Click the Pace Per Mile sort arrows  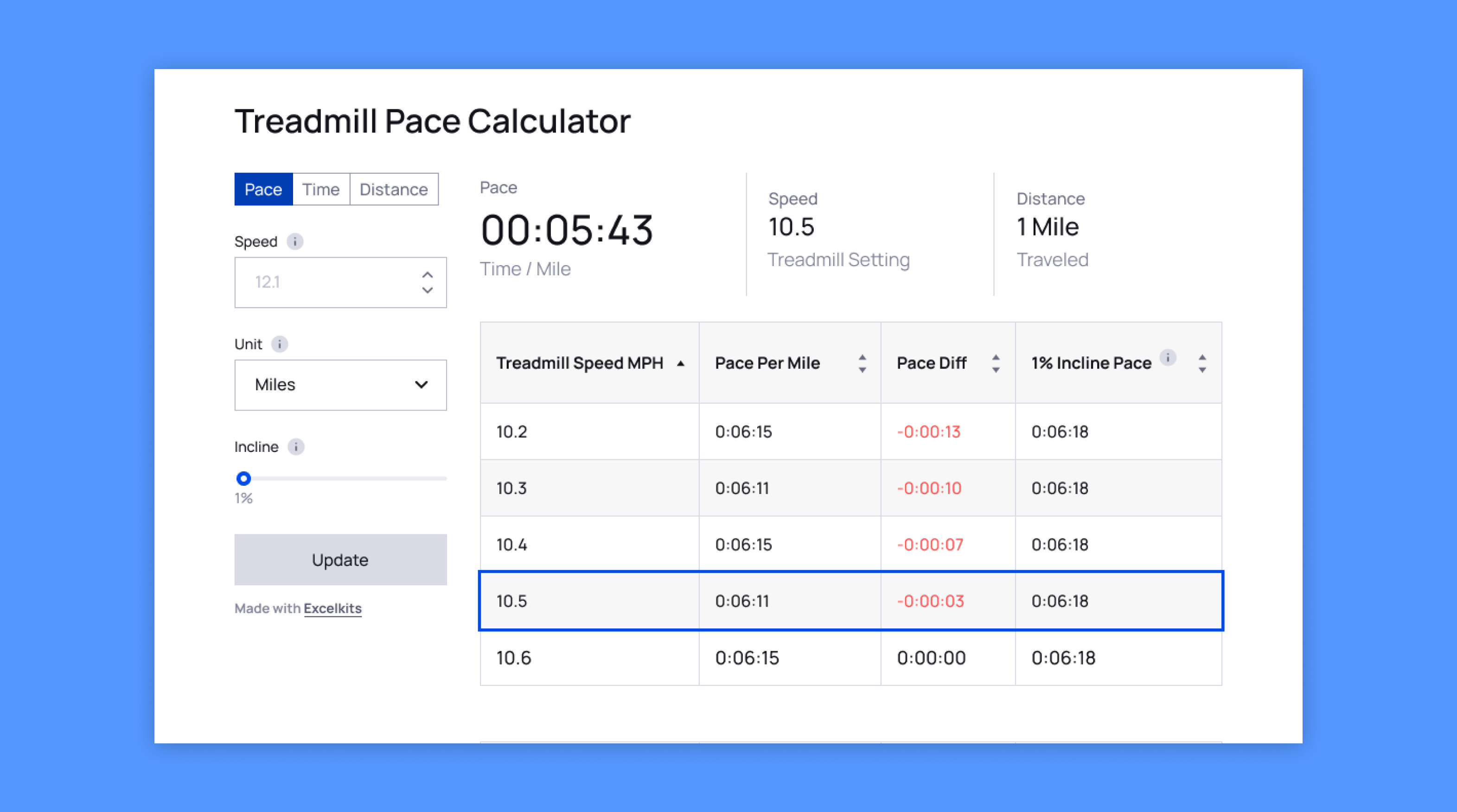(862, 363)
